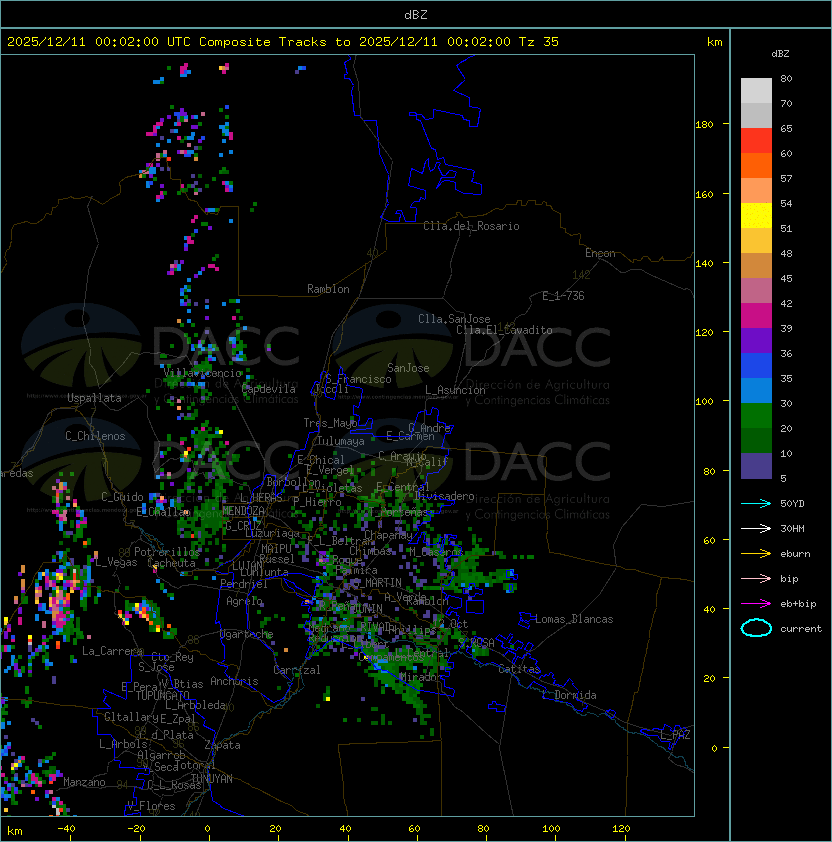Click the 'dBZ' title at window top
832x842 pixels.
tap(416, 15)
